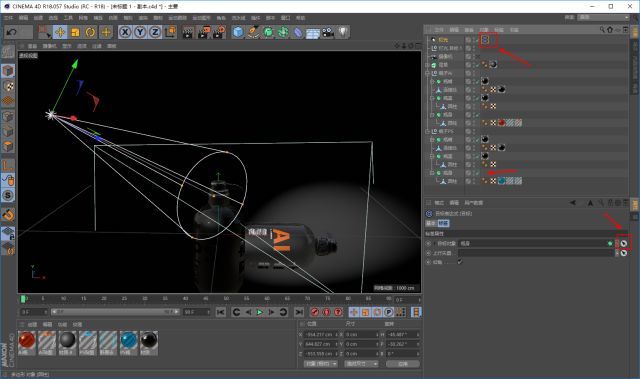Select the Rotate tool in the top toolbar
The width and height of the screenshot is (640, 379).
point(90,32)
